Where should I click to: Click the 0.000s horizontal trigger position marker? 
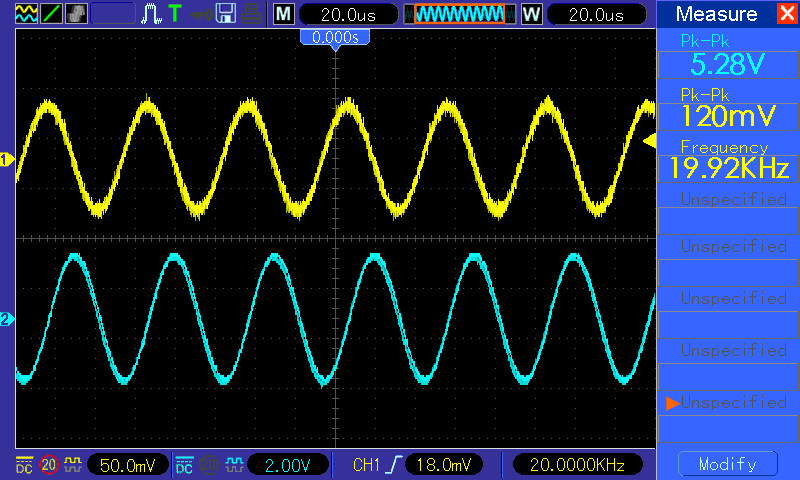click(x=335, y=37)
